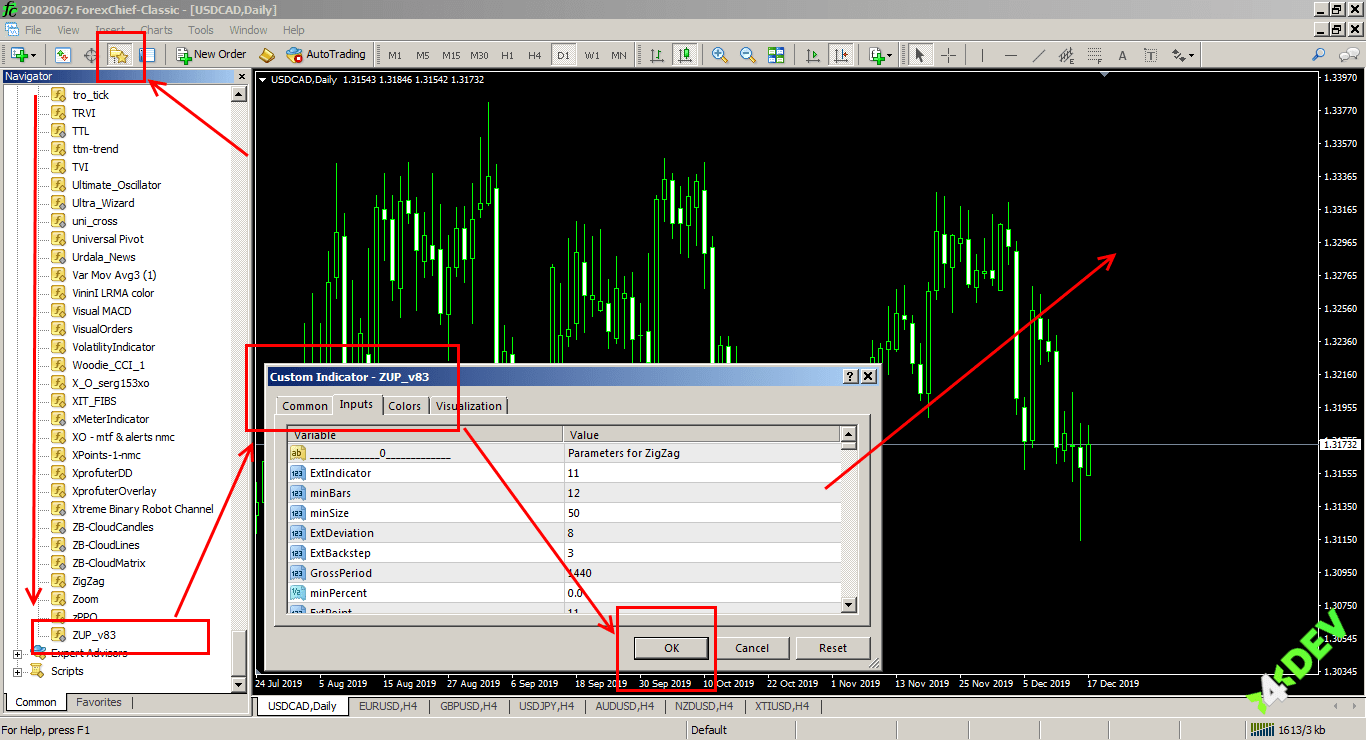Click inputs list scroll up arrow
Image resolution: width=1366 pixels, height=740 pixels.
[849, 435]
